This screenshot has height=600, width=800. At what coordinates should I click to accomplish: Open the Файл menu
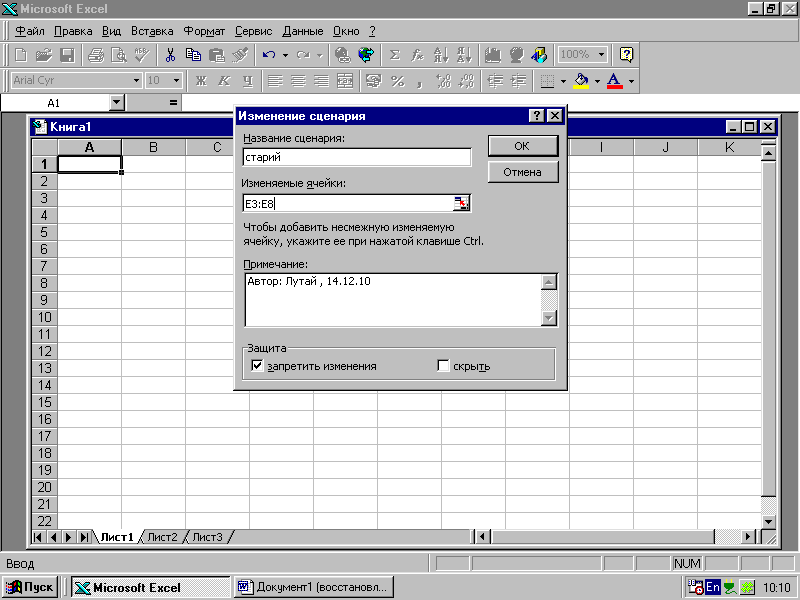pos(30,31)
